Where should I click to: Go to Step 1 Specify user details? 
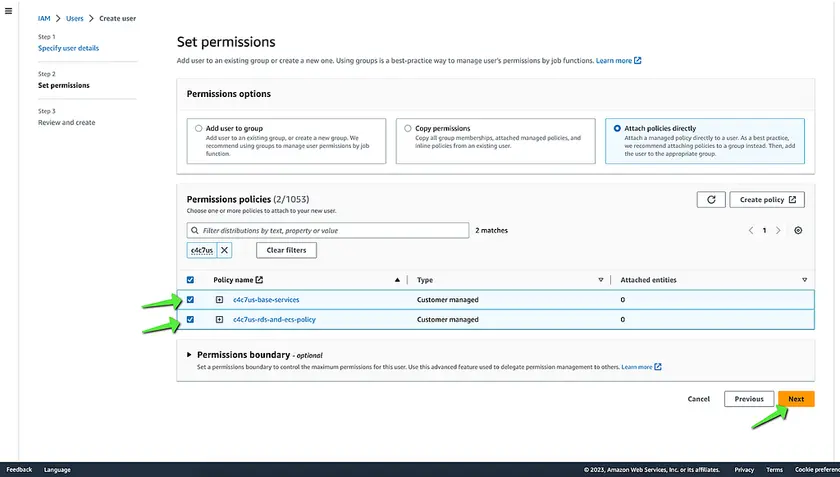(x=69, y=48)
